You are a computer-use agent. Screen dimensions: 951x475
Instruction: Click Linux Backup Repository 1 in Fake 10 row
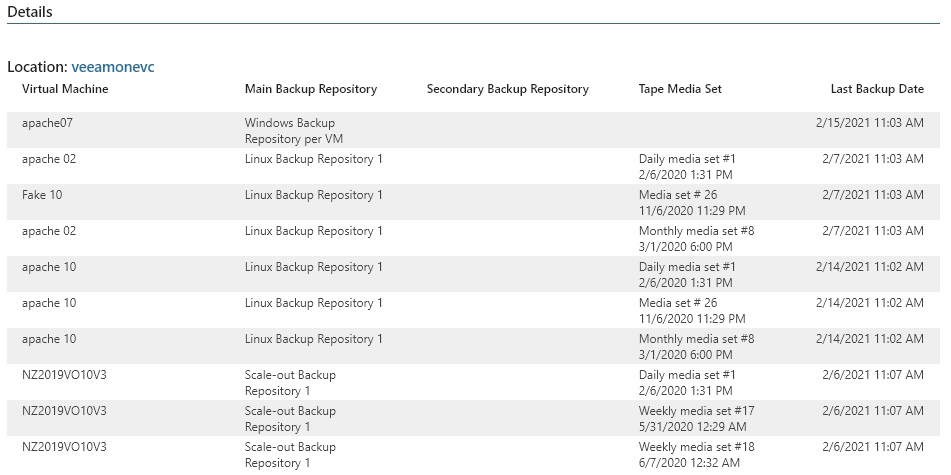click(x=313, y=195)
